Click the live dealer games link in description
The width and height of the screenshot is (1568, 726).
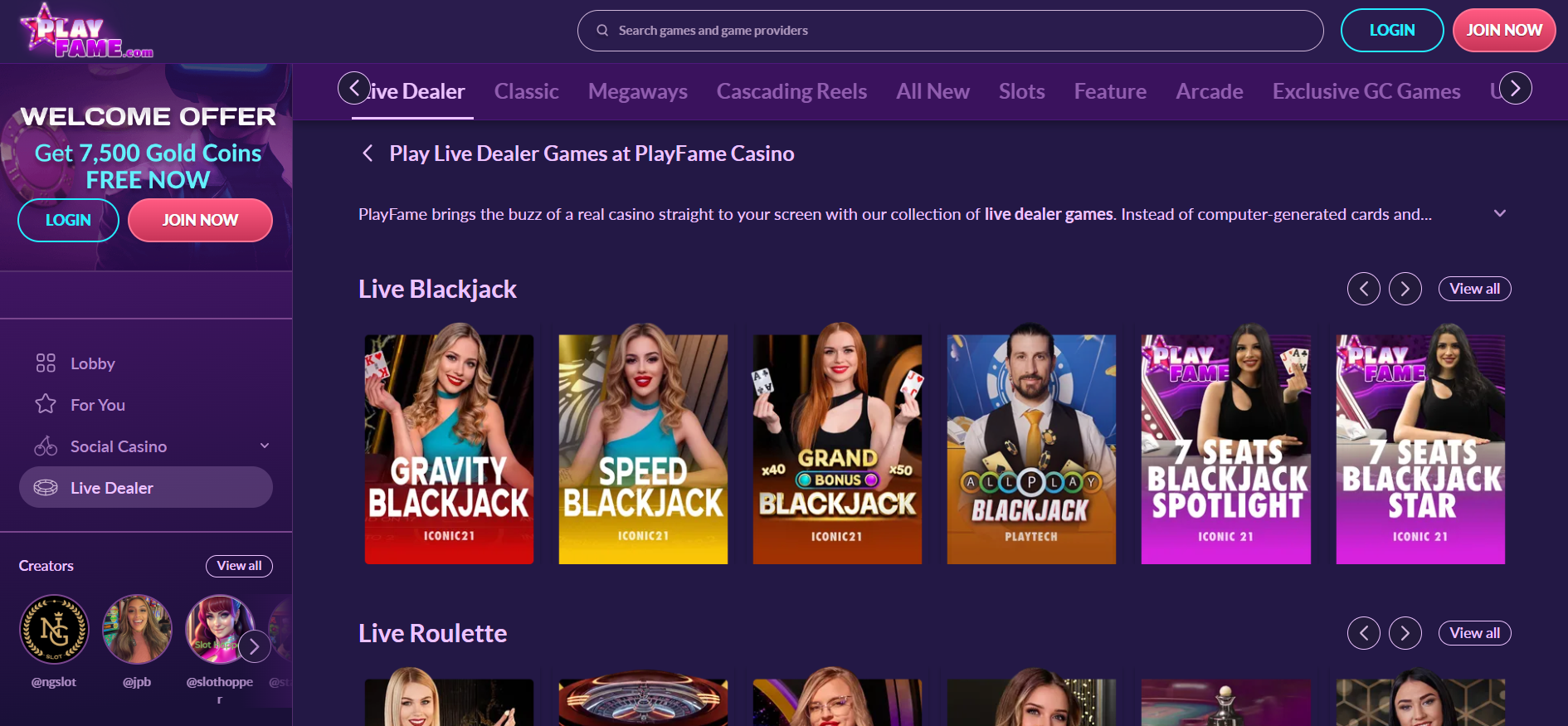click(x=1049, y=214)
